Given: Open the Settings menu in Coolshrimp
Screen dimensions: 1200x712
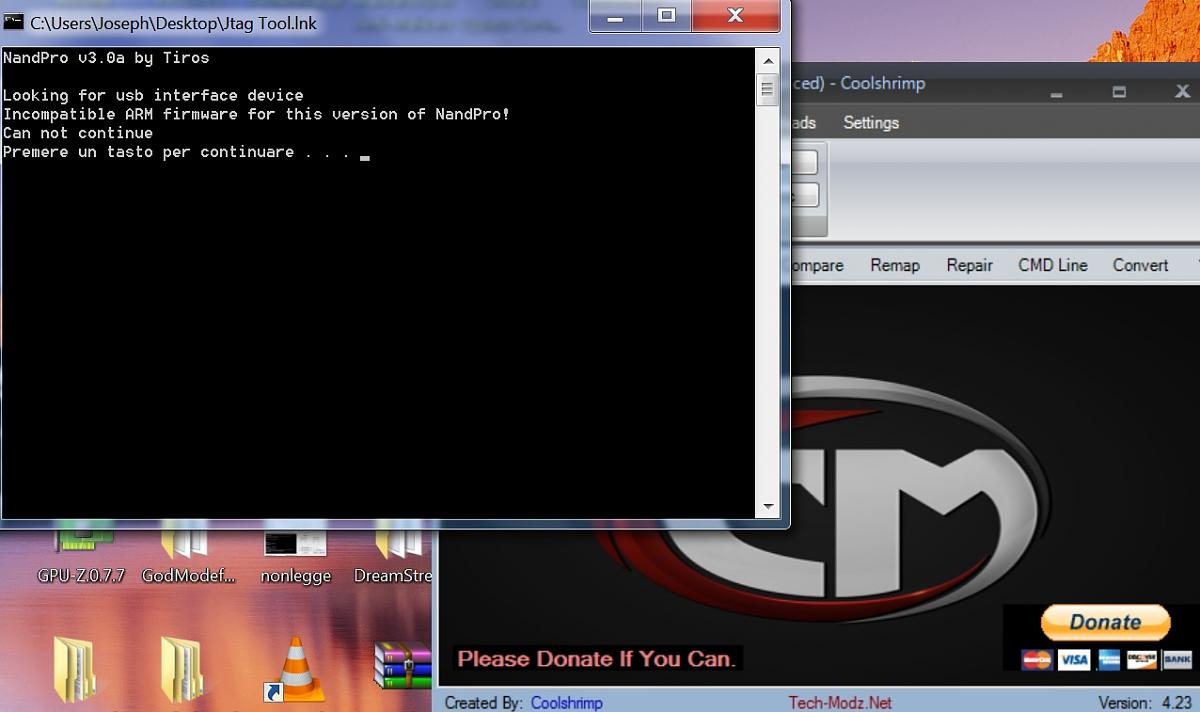Looking at the screenshot, I should coord(870,123).
